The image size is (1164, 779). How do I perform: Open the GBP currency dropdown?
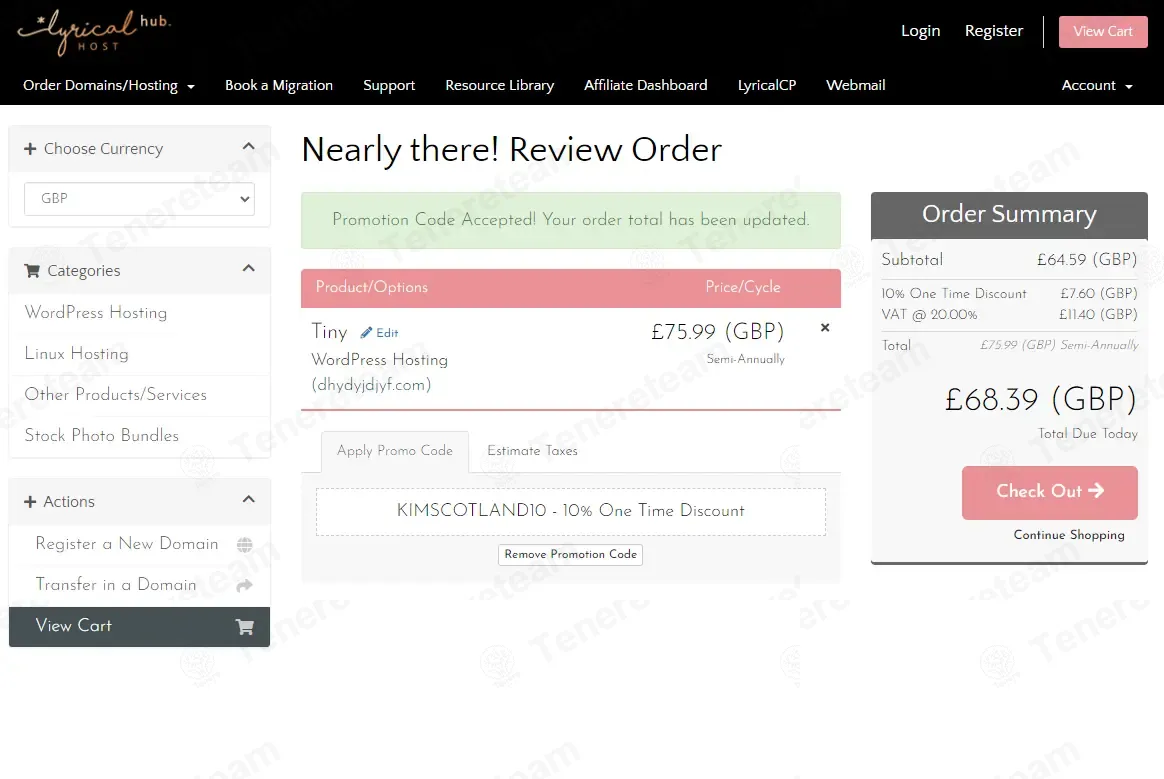click(x=140, y=199)
